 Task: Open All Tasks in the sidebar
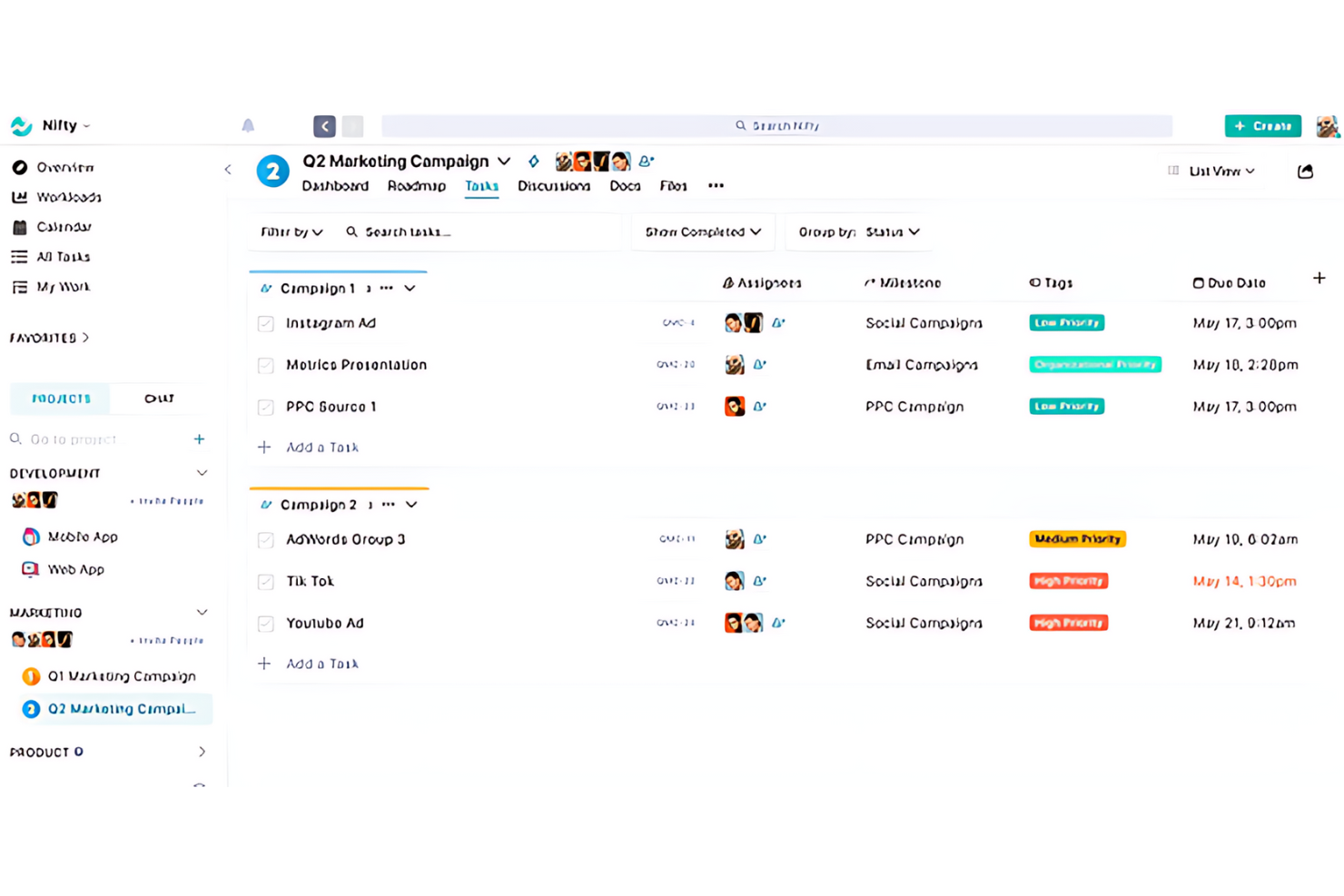coord(51,257)
